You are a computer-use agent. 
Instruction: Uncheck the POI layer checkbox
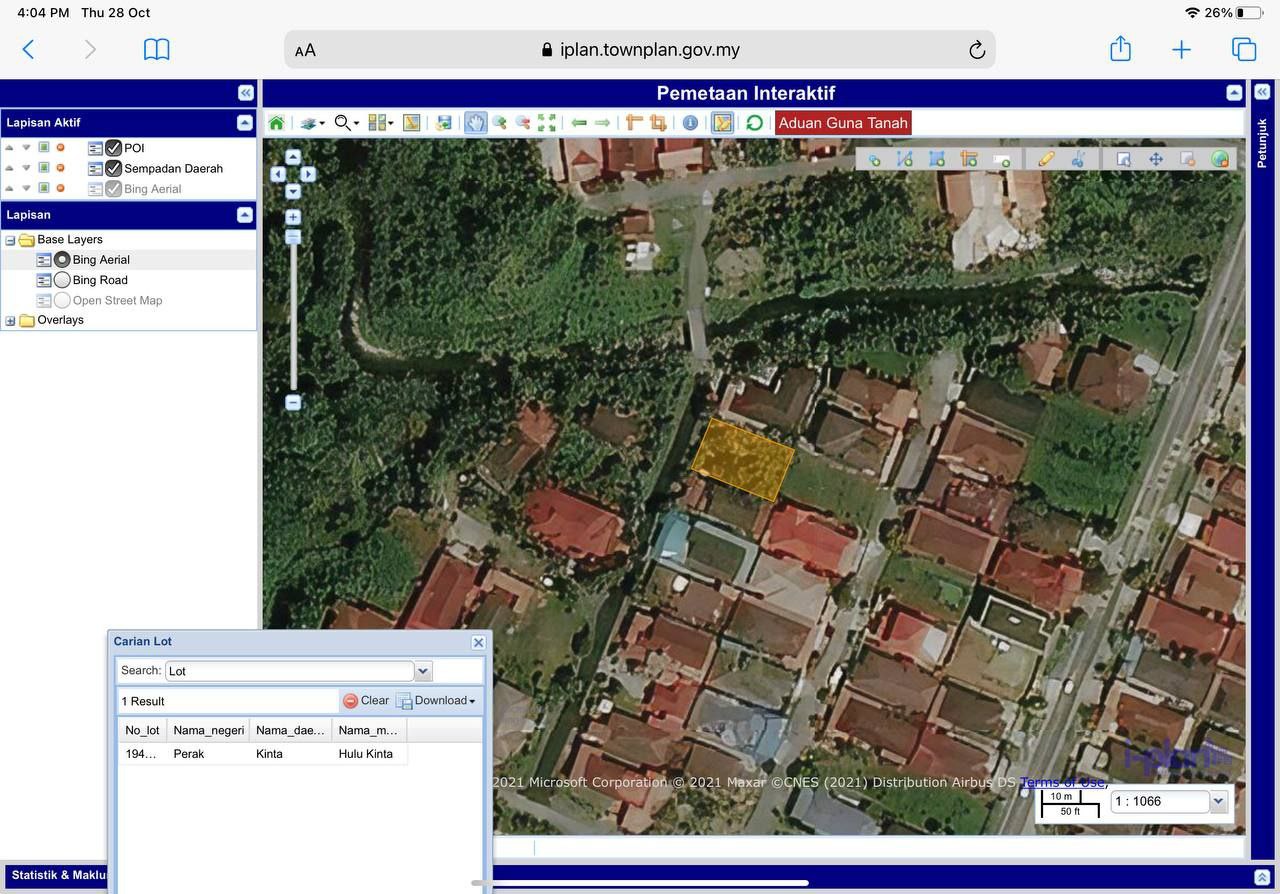(x=114, y=148)
